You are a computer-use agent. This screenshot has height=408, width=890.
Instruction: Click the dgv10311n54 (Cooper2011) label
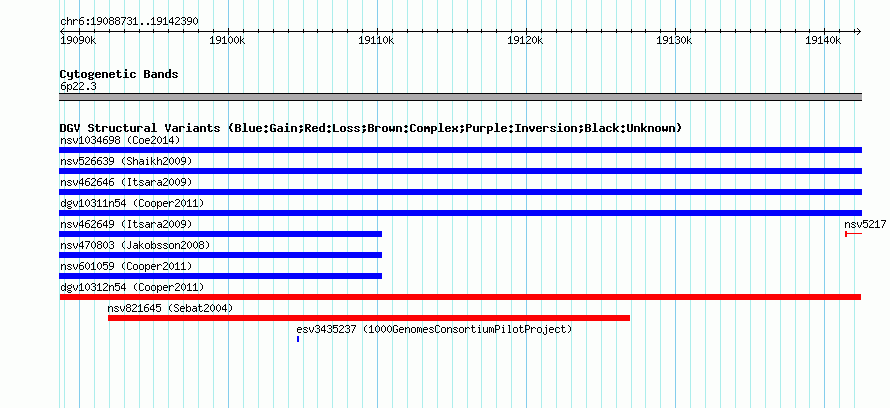point(132,203)
